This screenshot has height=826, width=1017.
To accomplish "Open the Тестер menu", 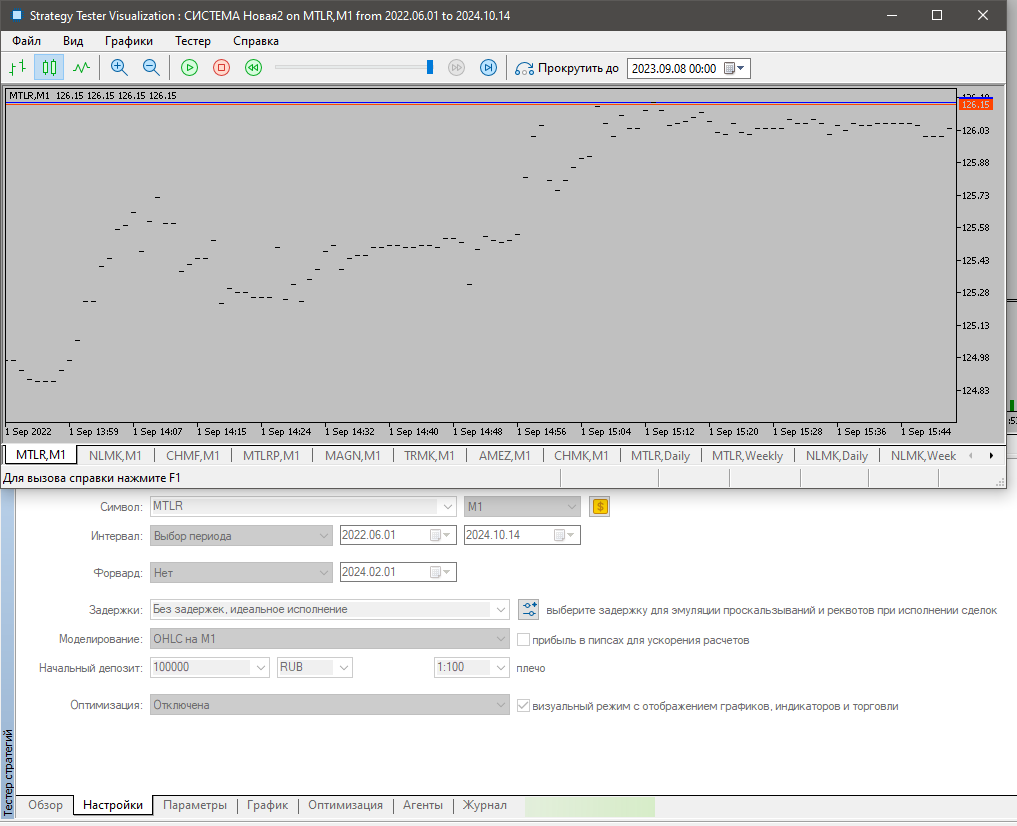I will pyautogui.click(x=193, y=41).
